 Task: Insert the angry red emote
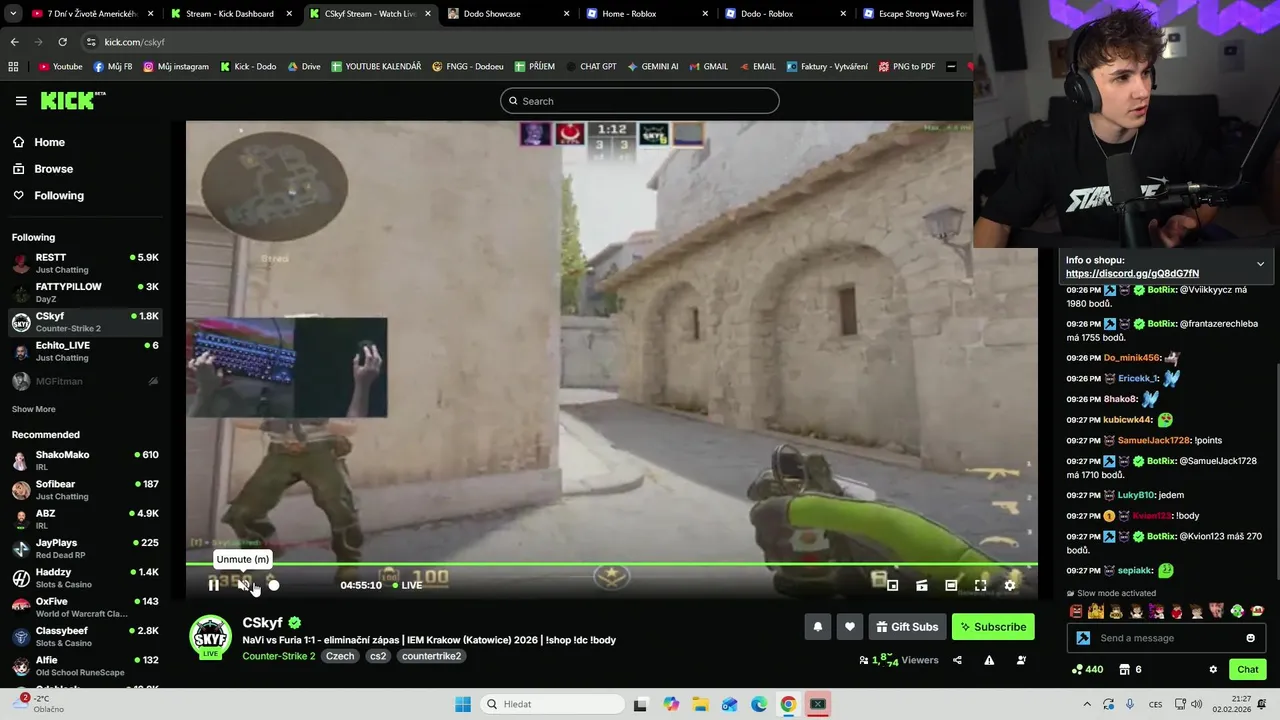1076,611
